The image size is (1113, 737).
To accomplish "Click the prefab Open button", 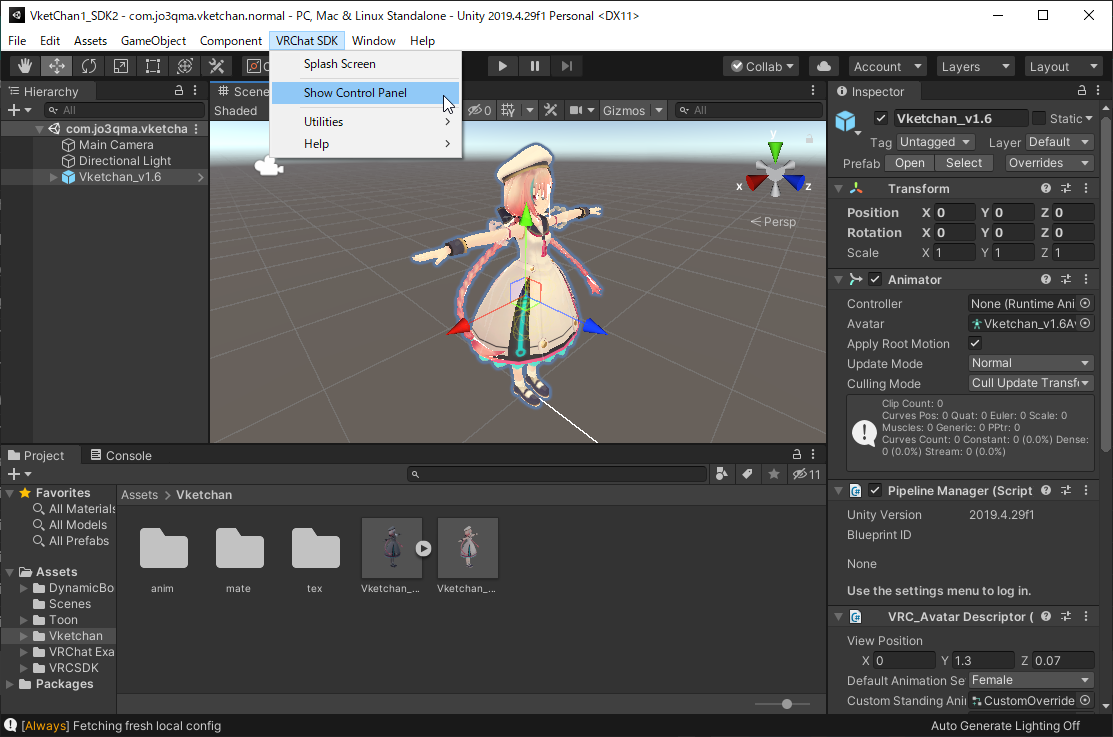I will (910, 163).
